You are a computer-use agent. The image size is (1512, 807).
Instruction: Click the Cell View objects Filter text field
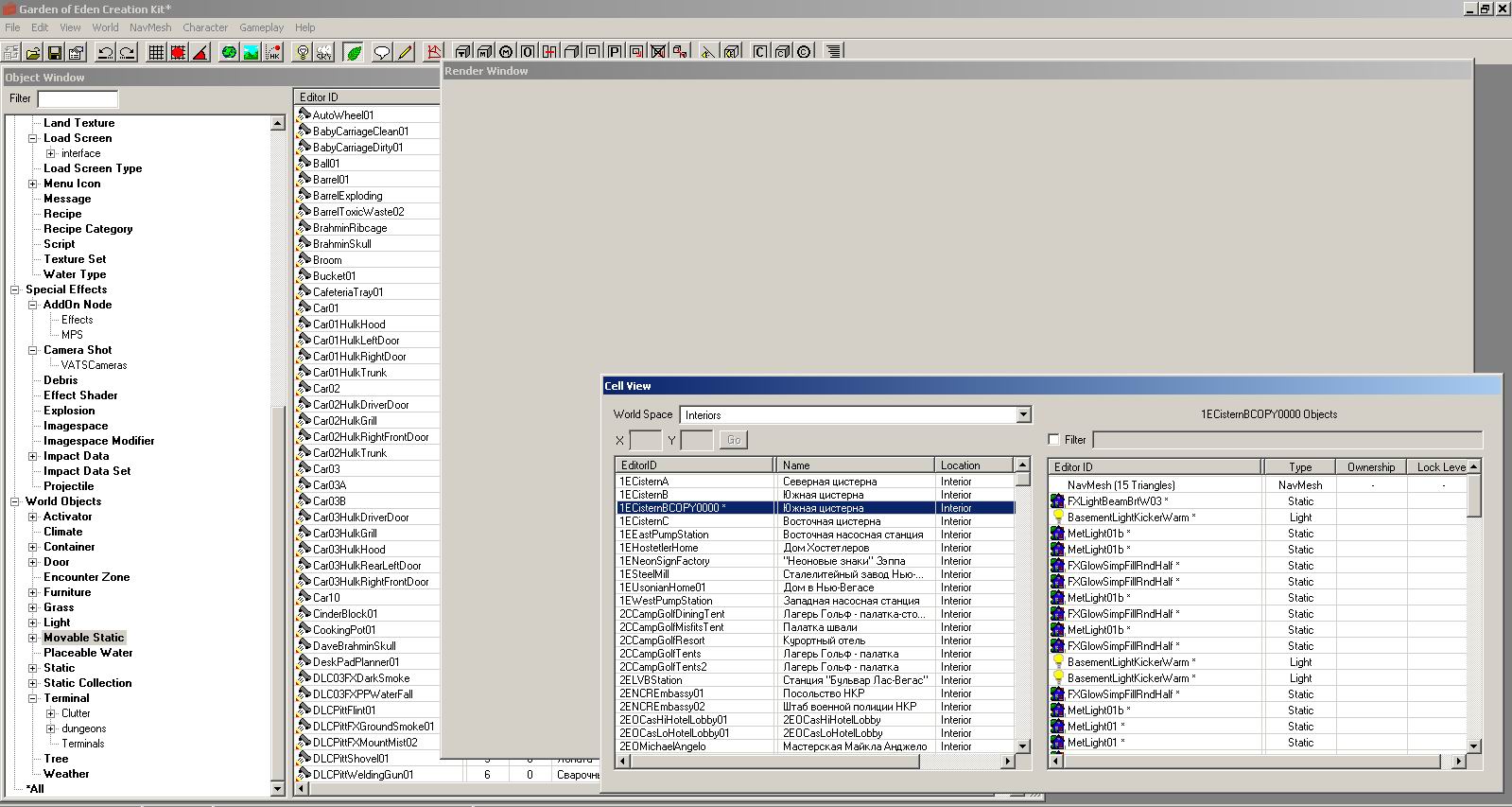pos(1287,440)
